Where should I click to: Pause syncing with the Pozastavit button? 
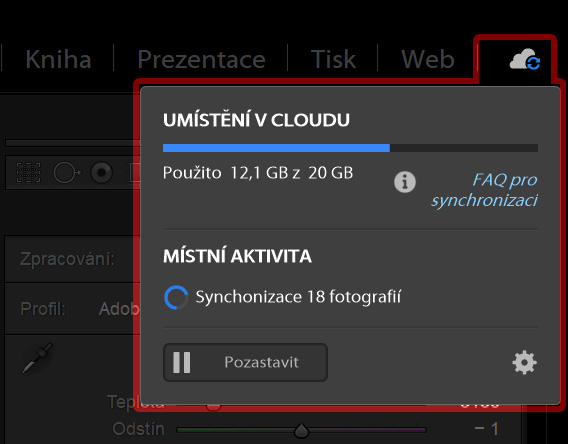pos(245,362)
